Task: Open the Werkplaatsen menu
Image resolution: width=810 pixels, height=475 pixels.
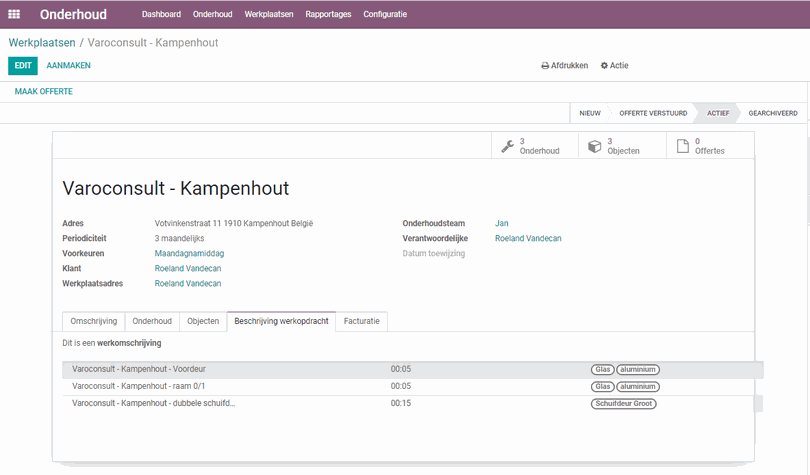Action: tap(269, 14)
